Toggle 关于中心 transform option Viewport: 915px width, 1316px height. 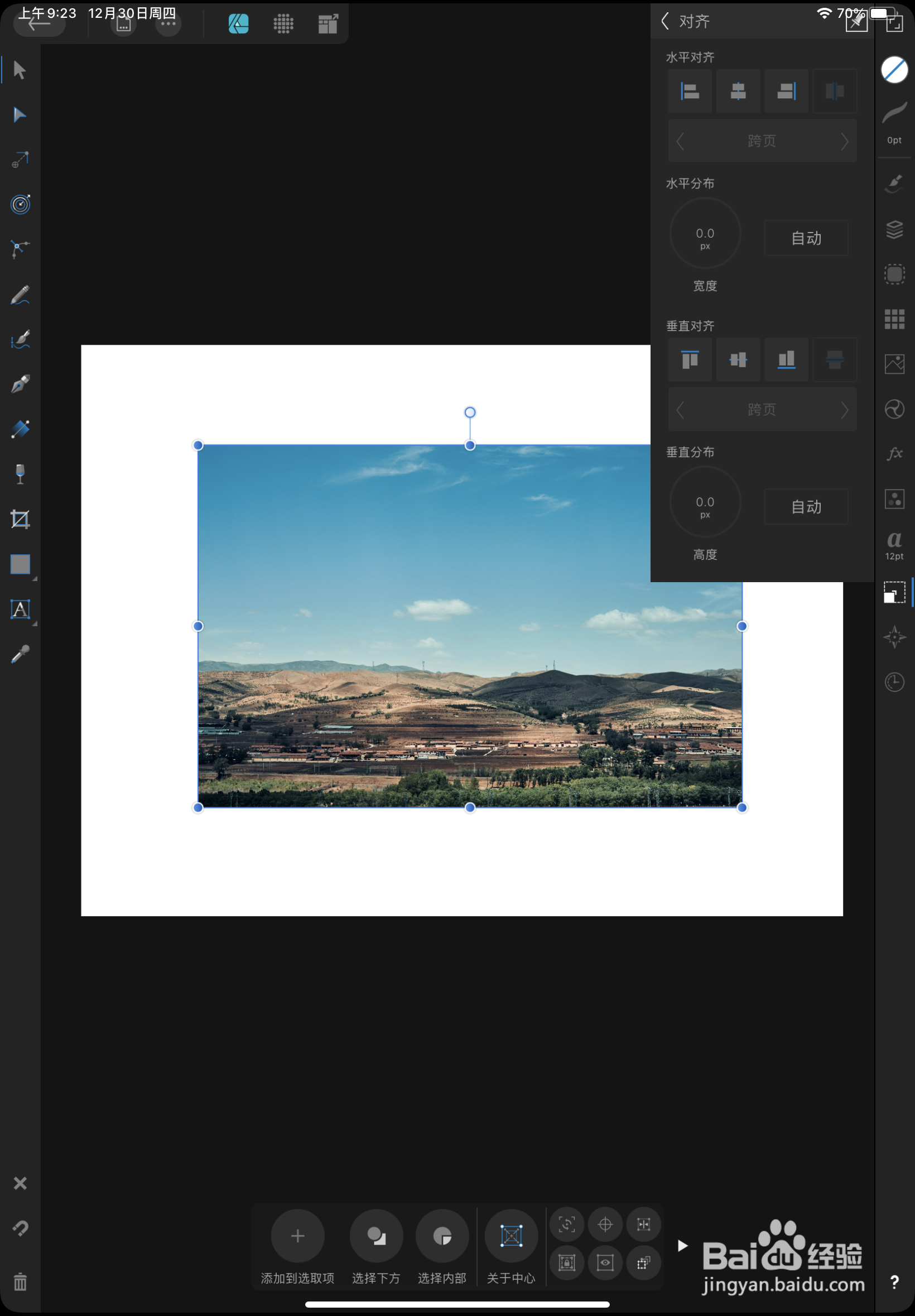coord(511,1236)
